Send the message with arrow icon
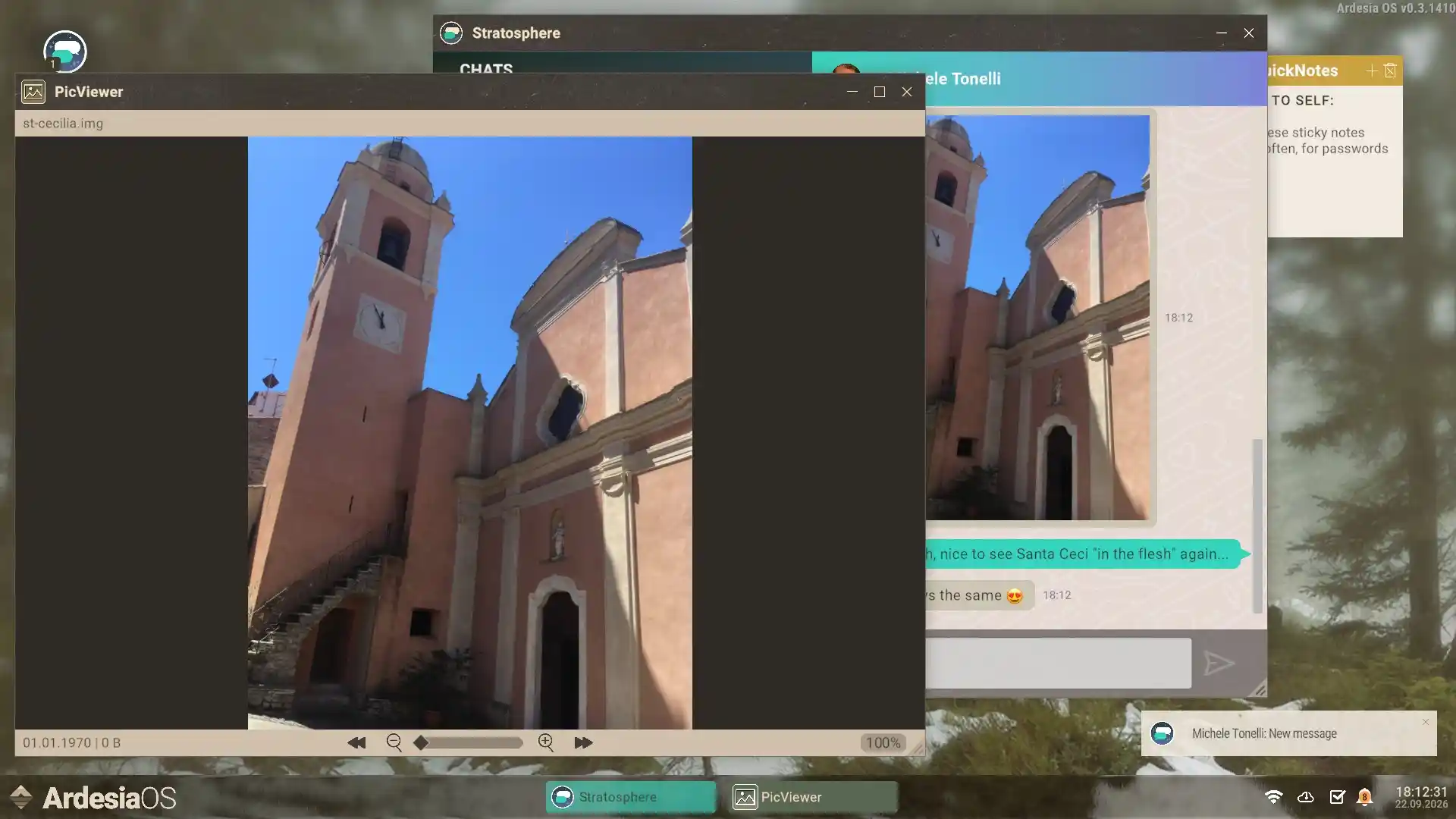 pos(1219,664)
